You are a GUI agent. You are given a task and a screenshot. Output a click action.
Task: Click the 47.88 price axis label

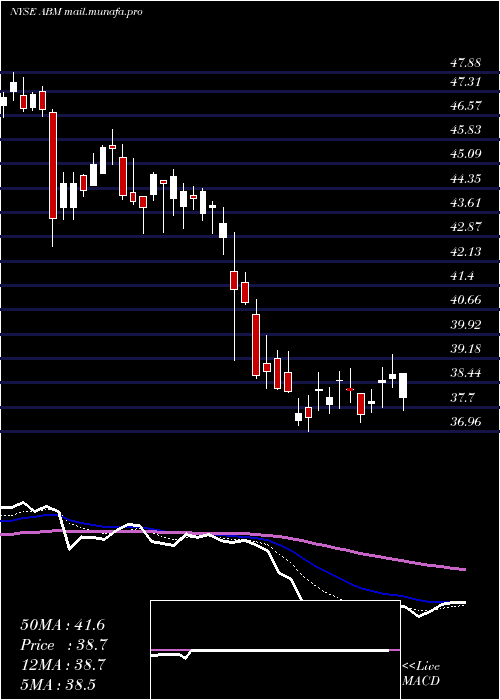(465, 63)
